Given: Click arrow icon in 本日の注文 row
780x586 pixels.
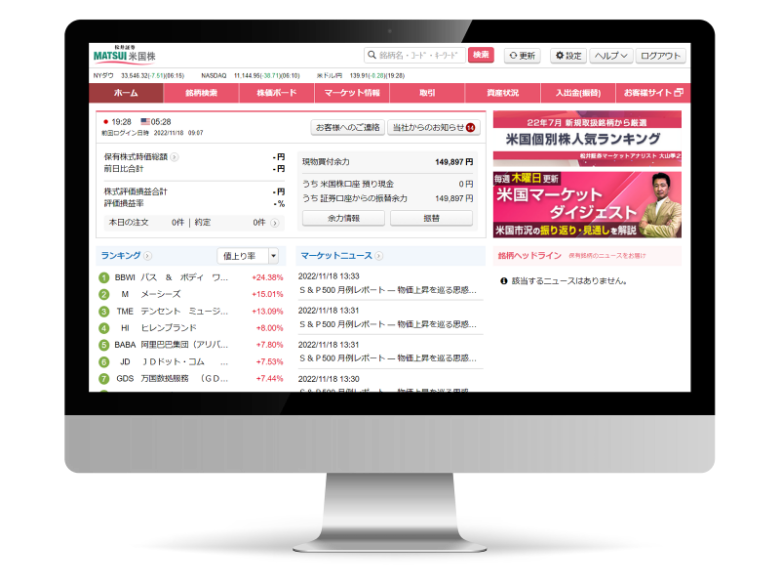Looking at the screenshot, I should (x=275, y=223).
